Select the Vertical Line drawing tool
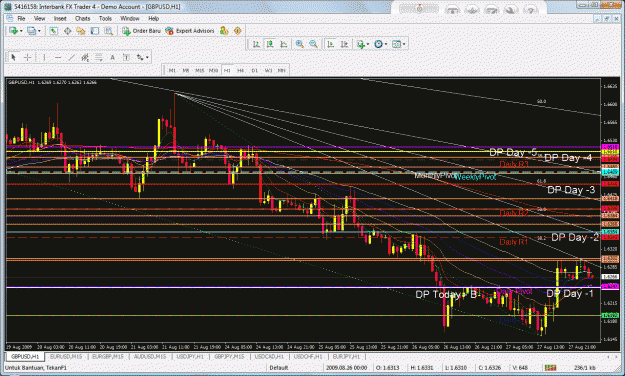The width and height of the screenshot is (625, 376). point(44,57)
